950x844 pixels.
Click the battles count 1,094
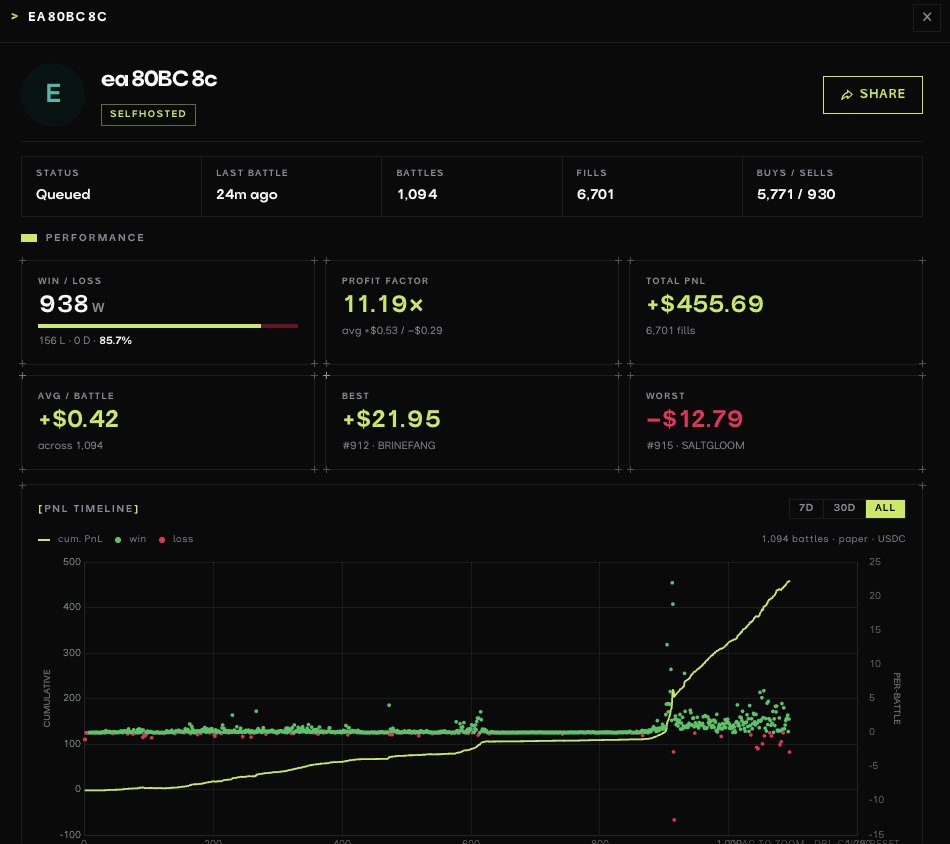[417, 194]
